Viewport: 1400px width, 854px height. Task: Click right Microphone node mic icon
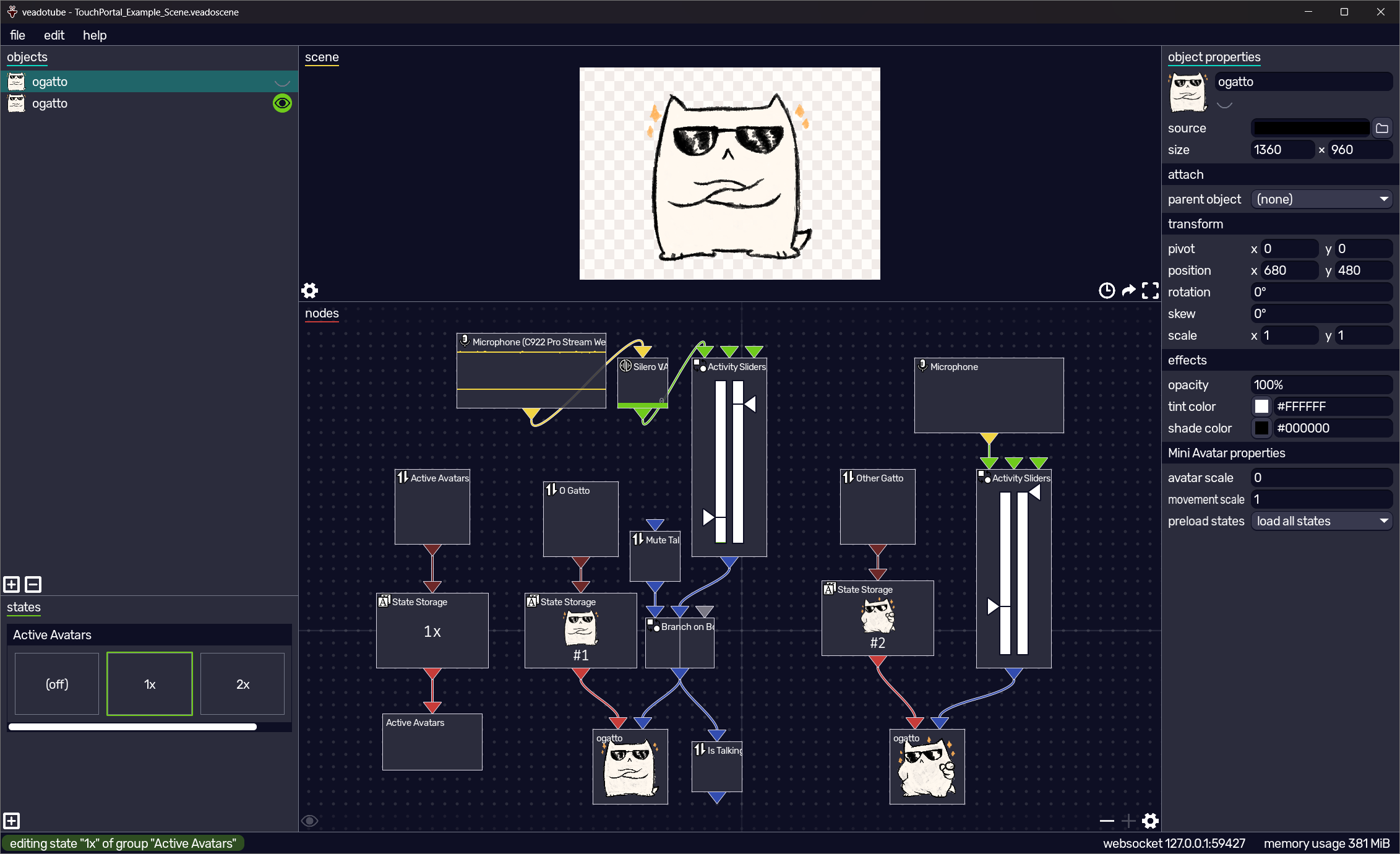[x=922, y=366]
